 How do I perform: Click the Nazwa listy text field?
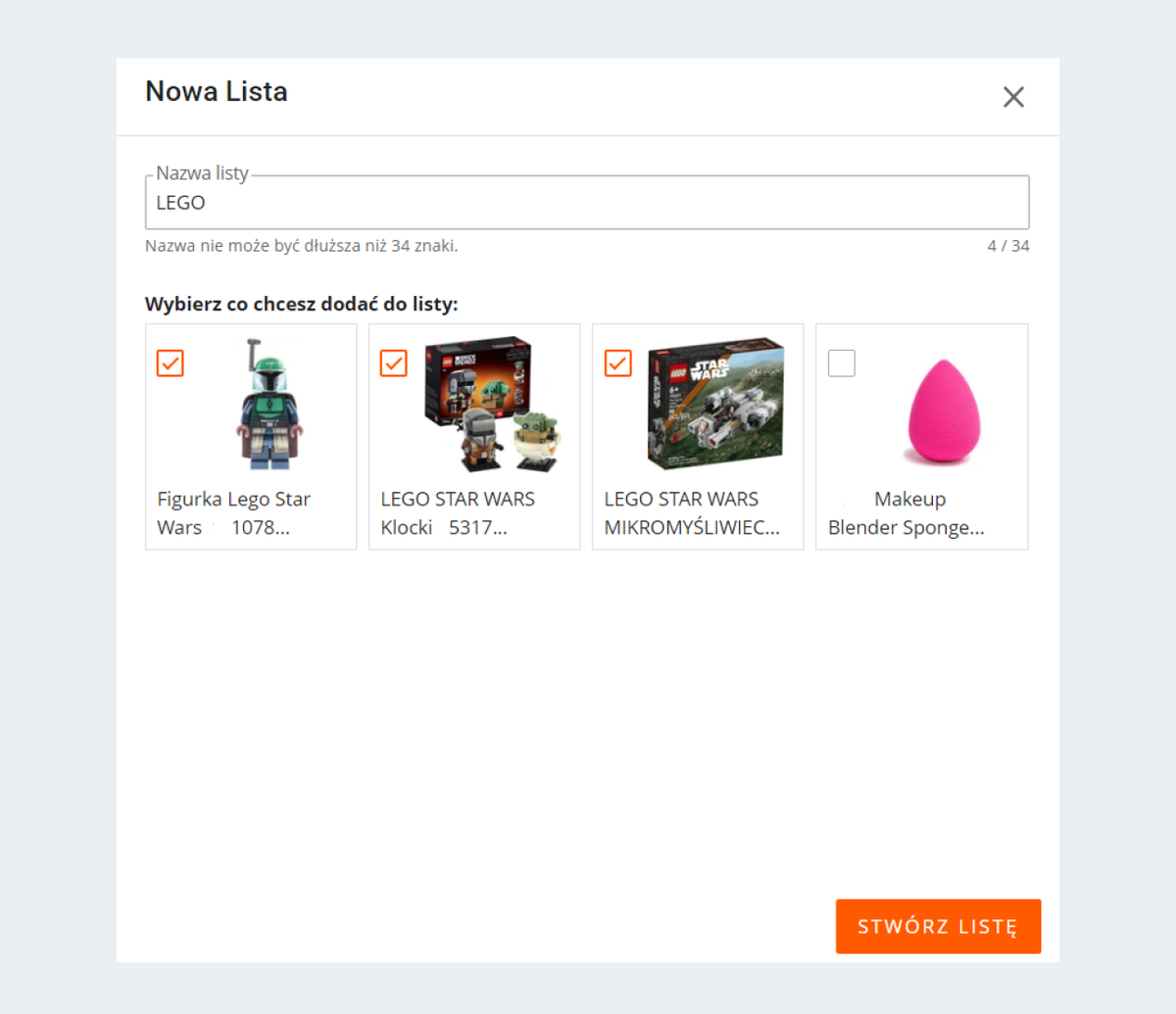(588, 203)
